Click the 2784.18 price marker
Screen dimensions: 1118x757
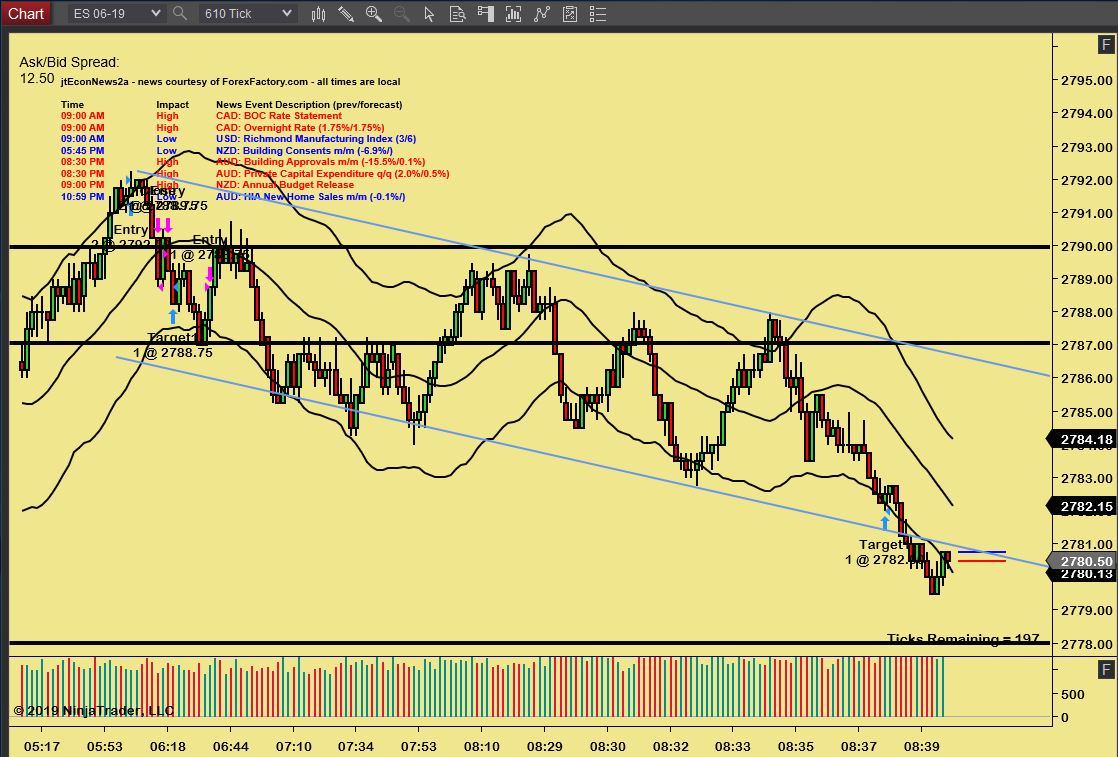point(1082,440)
